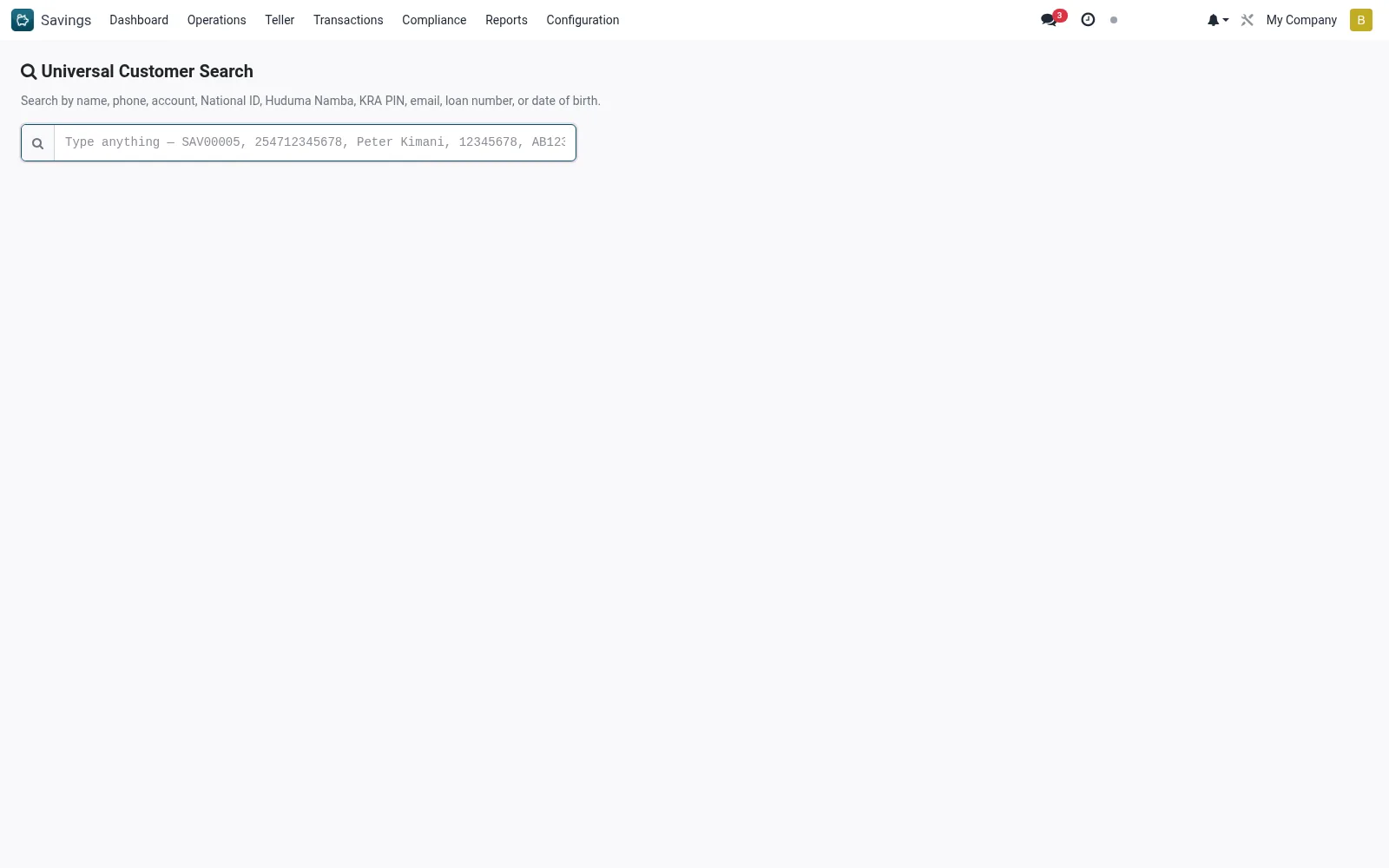The height and width of the screenshot is (868, 1389).
Task: Expand the bell notifications dropdown
Action: pos(1218,20)
